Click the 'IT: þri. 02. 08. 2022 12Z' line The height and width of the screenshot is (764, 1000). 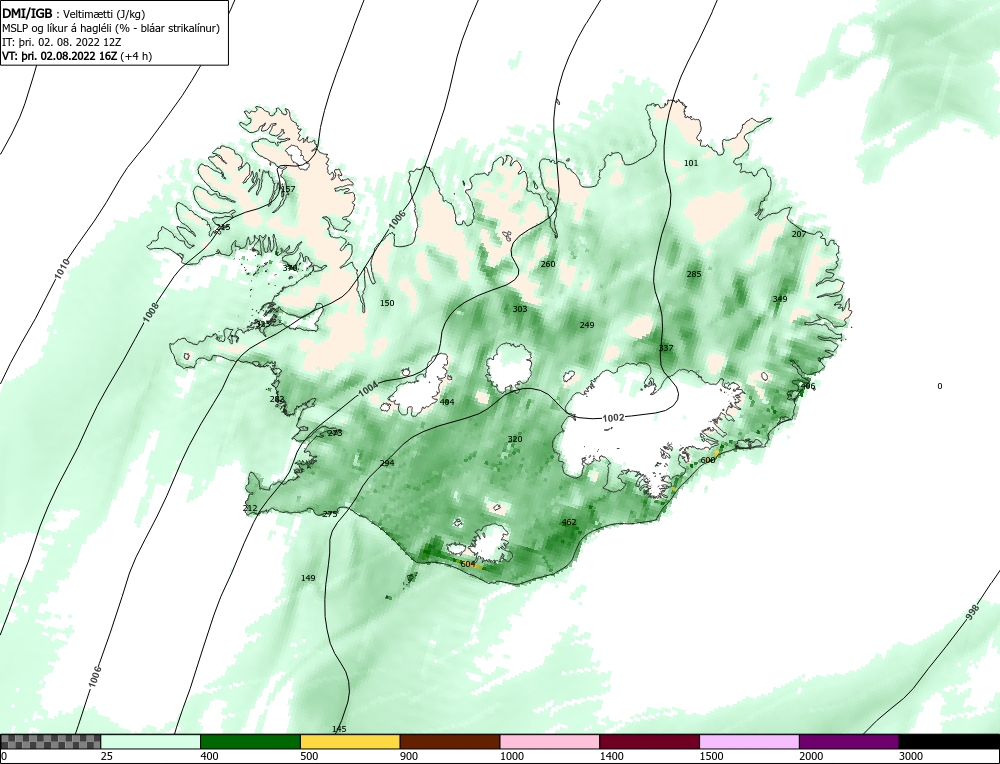[61, 42]
